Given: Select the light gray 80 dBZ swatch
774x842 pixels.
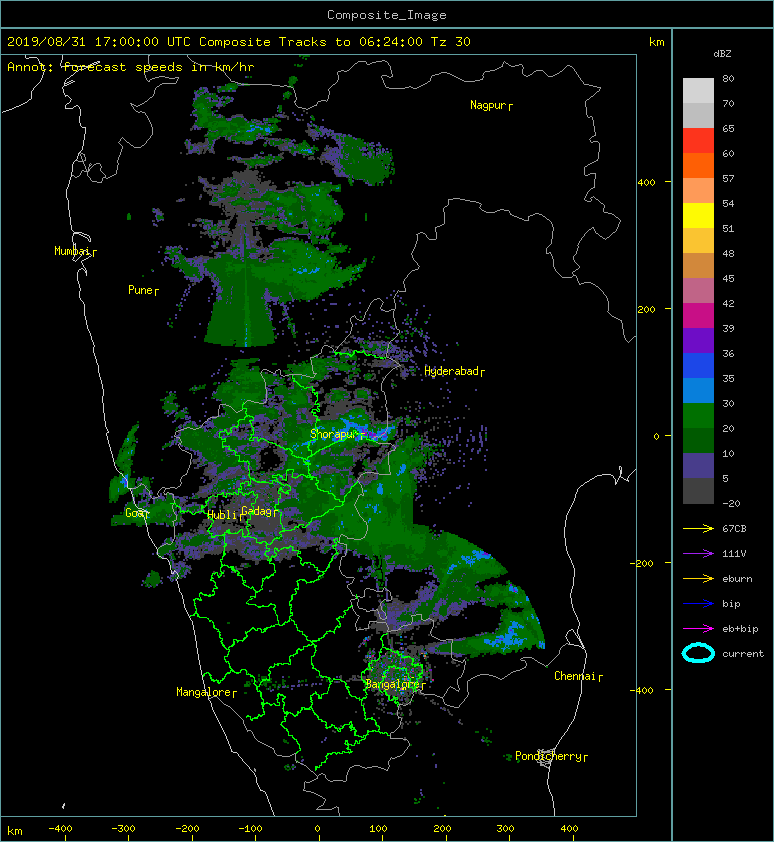Looking at the screenshot, I should pos(698,91).
